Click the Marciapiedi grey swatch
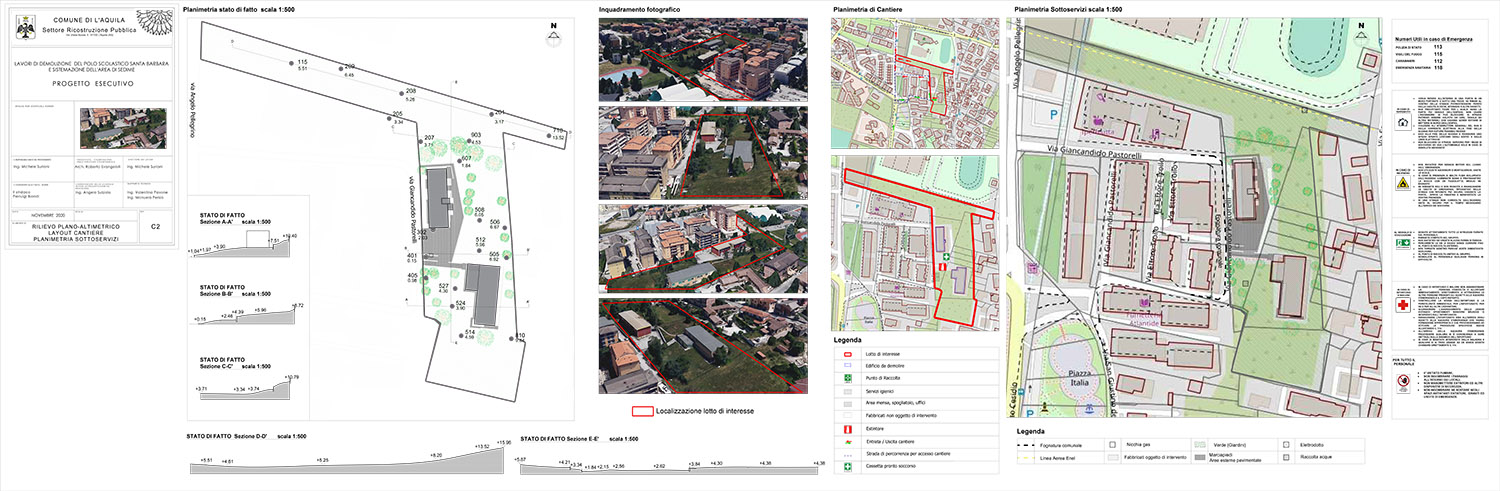 pyautogui.click(x=1200, y=458)
